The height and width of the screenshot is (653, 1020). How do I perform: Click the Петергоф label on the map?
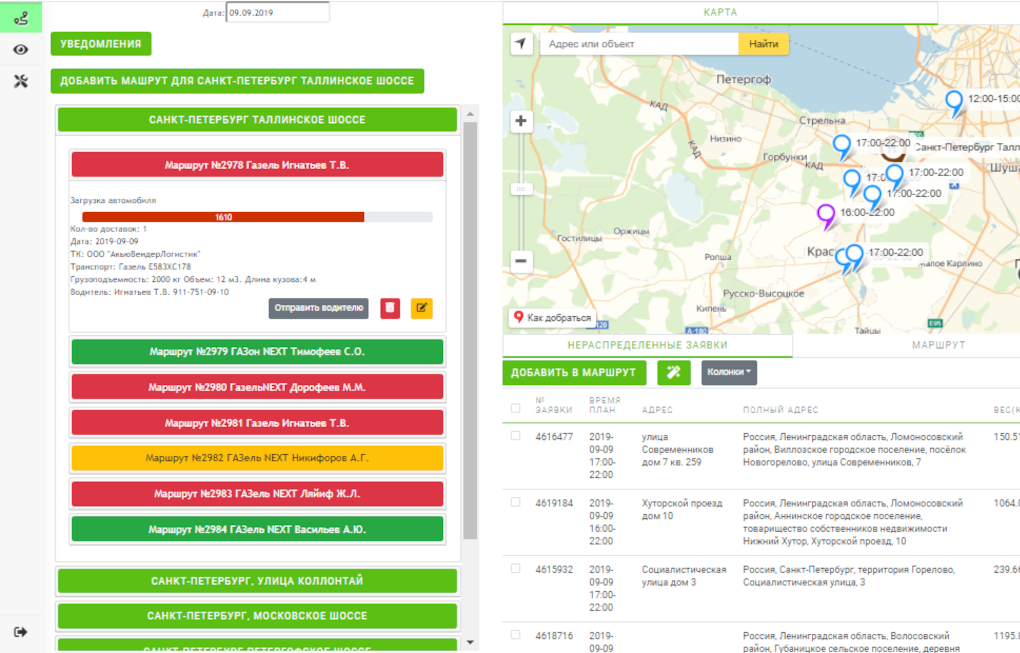point(744,79)
